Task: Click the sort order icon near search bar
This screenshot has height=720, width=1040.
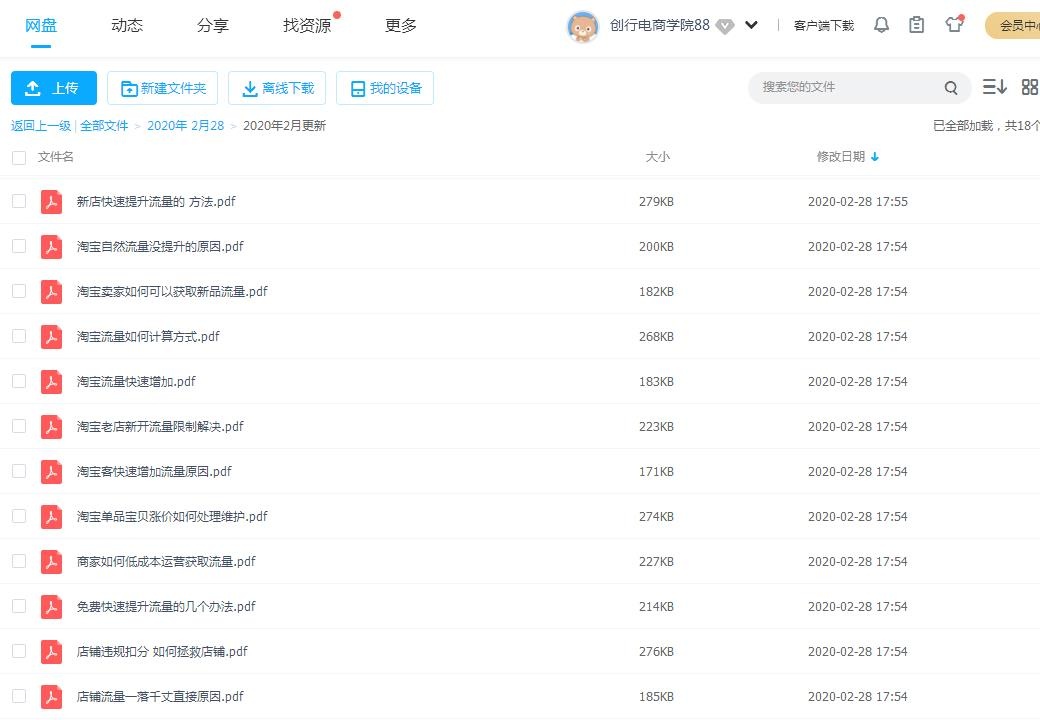Action: 995,88
